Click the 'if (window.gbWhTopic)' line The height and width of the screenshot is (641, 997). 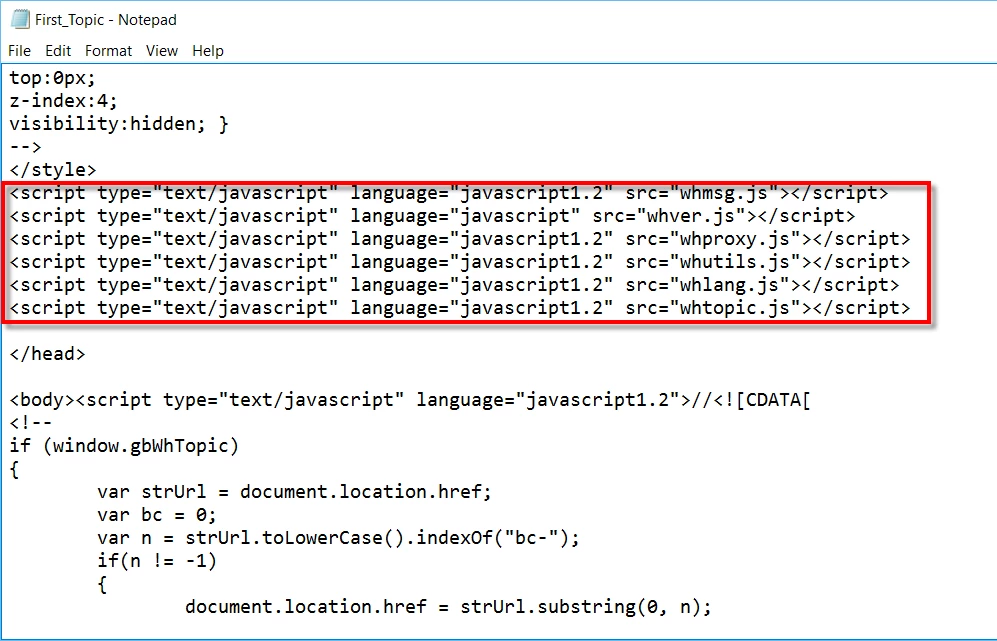pyautogui.click(x=124, y=446)
